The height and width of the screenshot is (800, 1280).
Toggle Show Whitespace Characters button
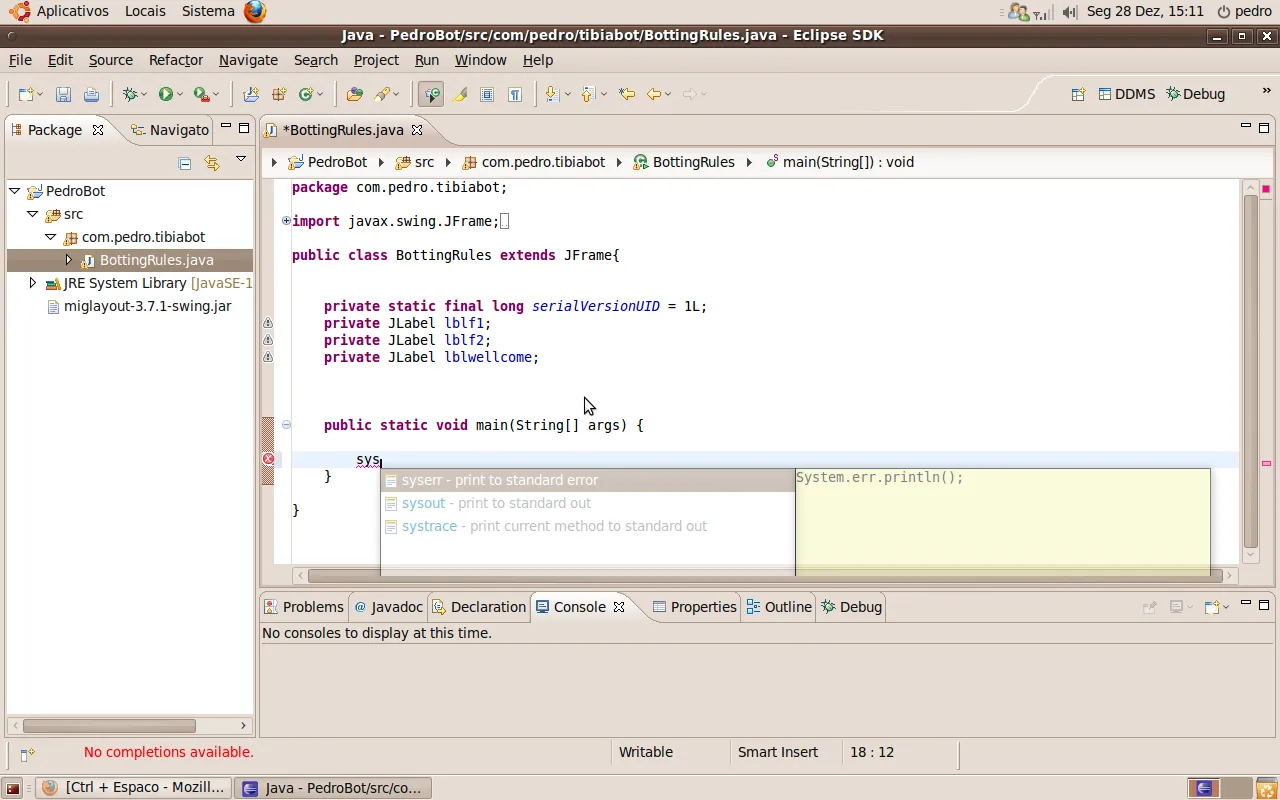515,94
